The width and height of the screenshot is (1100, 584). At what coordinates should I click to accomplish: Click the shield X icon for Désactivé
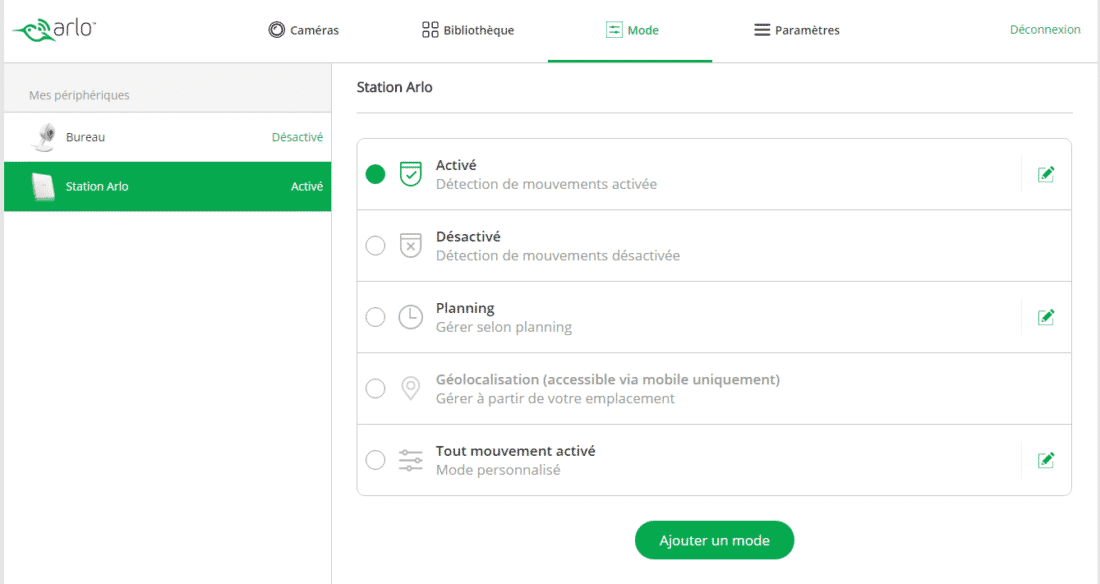410,246
